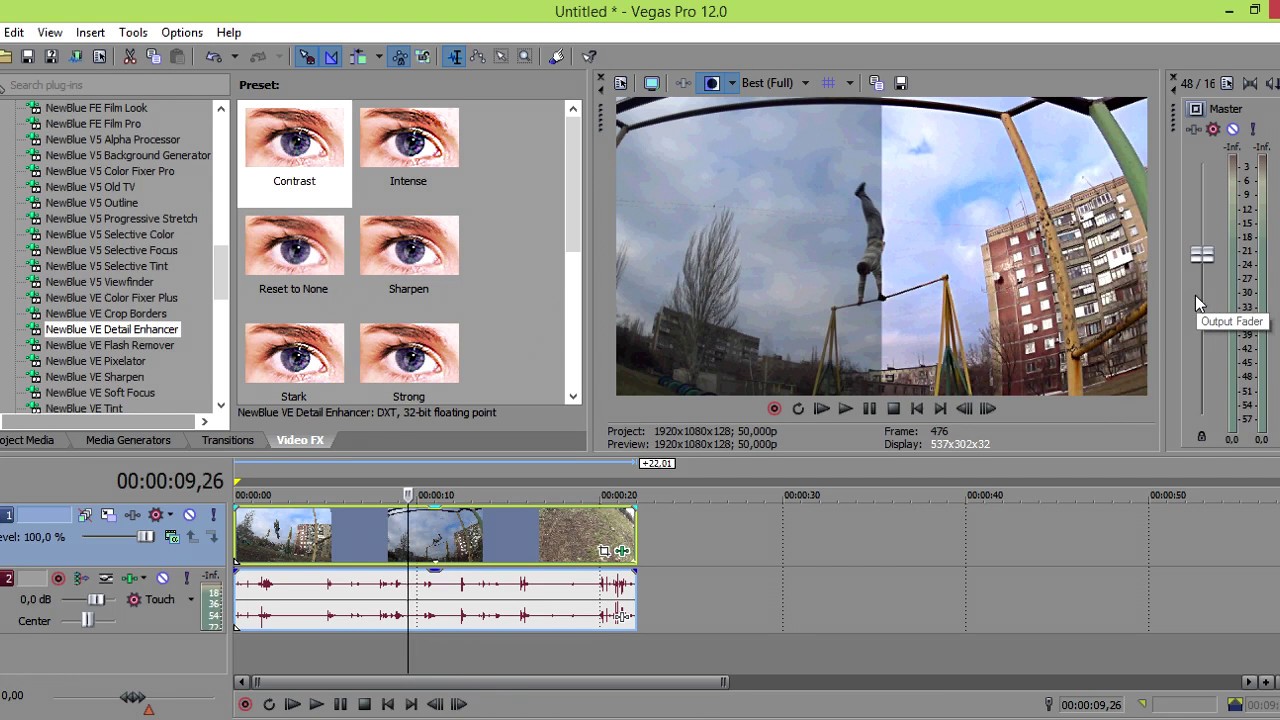1280x720 pixels.
Task: Click Play in the preview window transport
Action: point(845,408)
